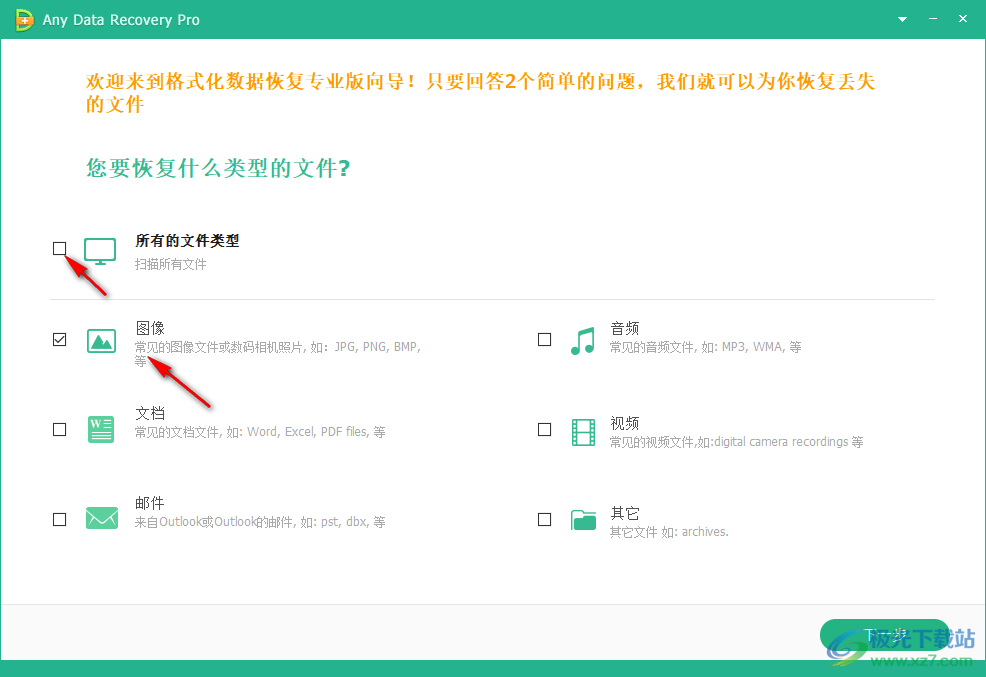Click the Any Data Recovery Pro logo icon
Viewport: 986px width, 677px height.
pyautogui.click(x=24, y=20)
